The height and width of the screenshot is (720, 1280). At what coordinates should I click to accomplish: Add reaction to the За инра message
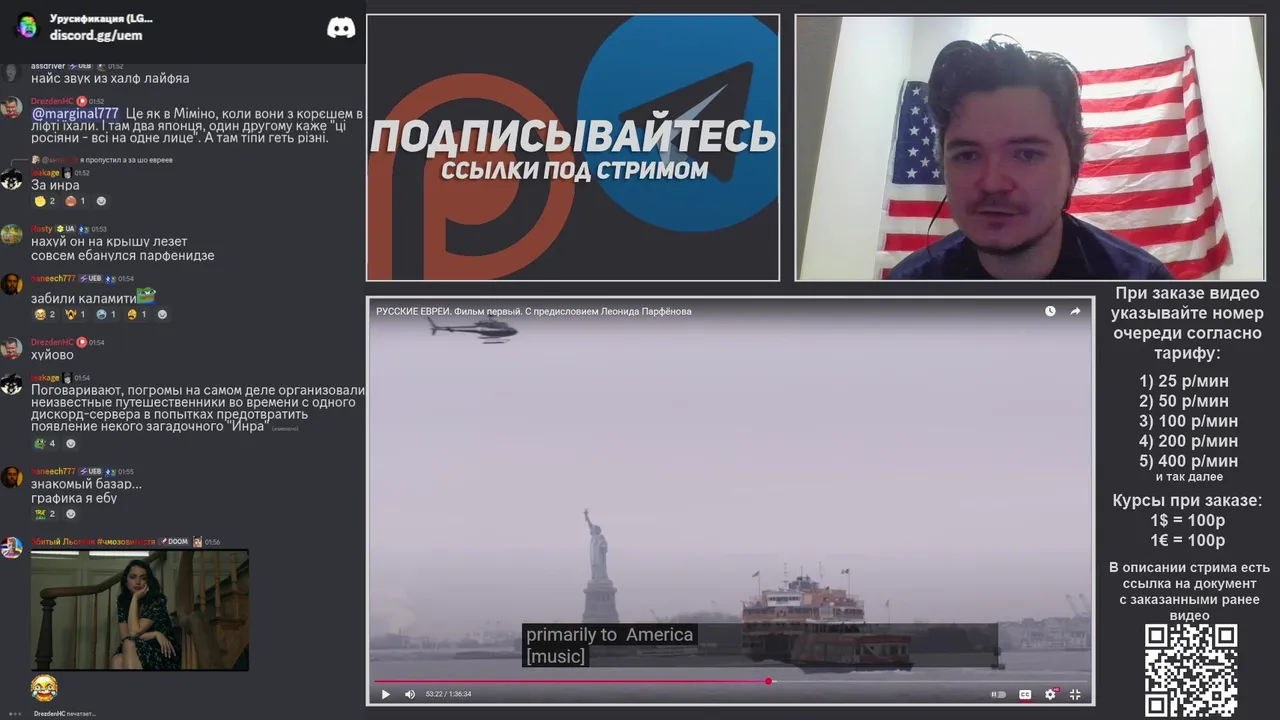pyautogui.click(x=101, y=201)
